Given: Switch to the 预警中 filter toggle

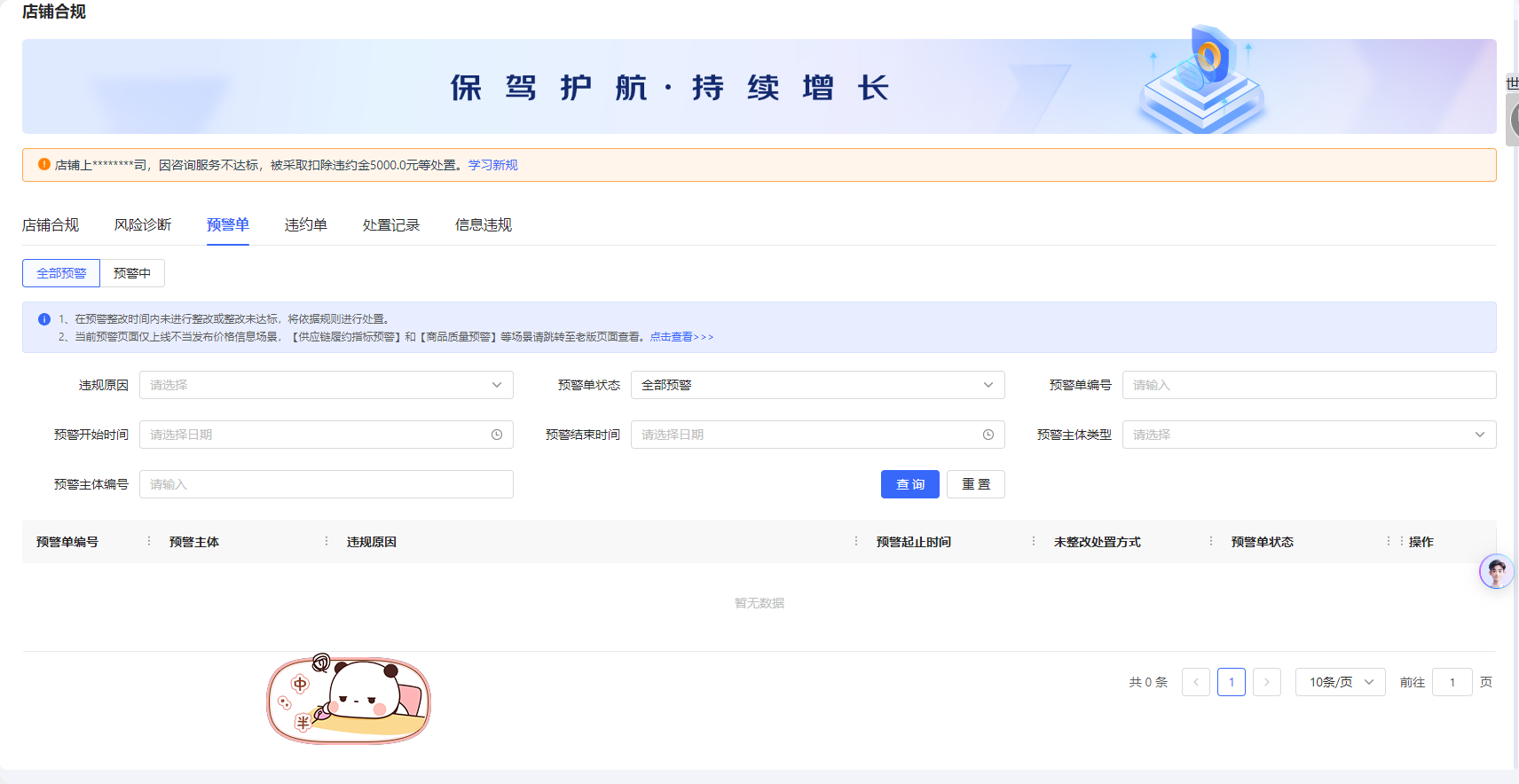Looking at the screenshot, I should [132, 273].
